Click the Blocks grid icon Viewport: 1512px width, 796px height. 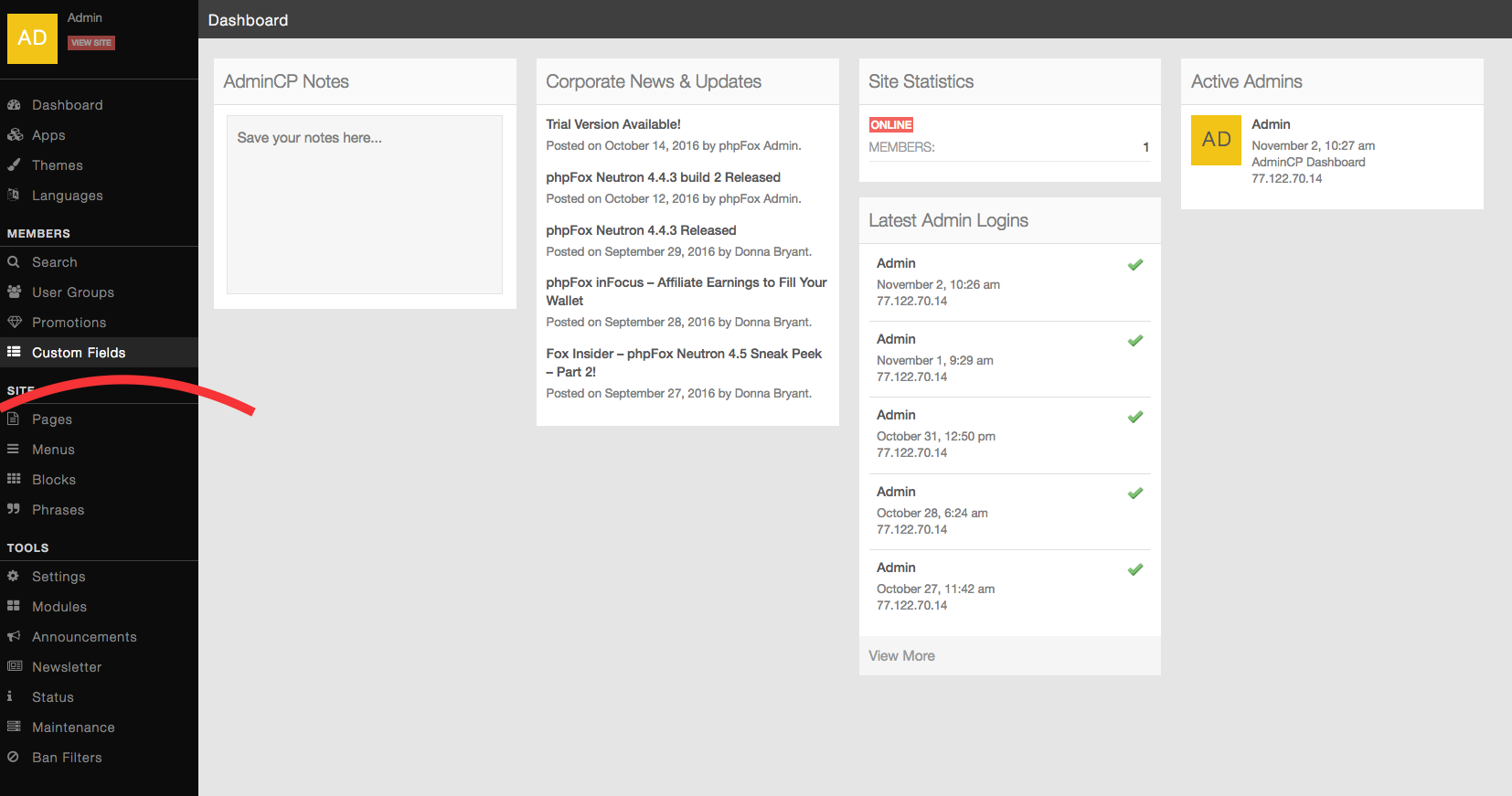point(14,479)
